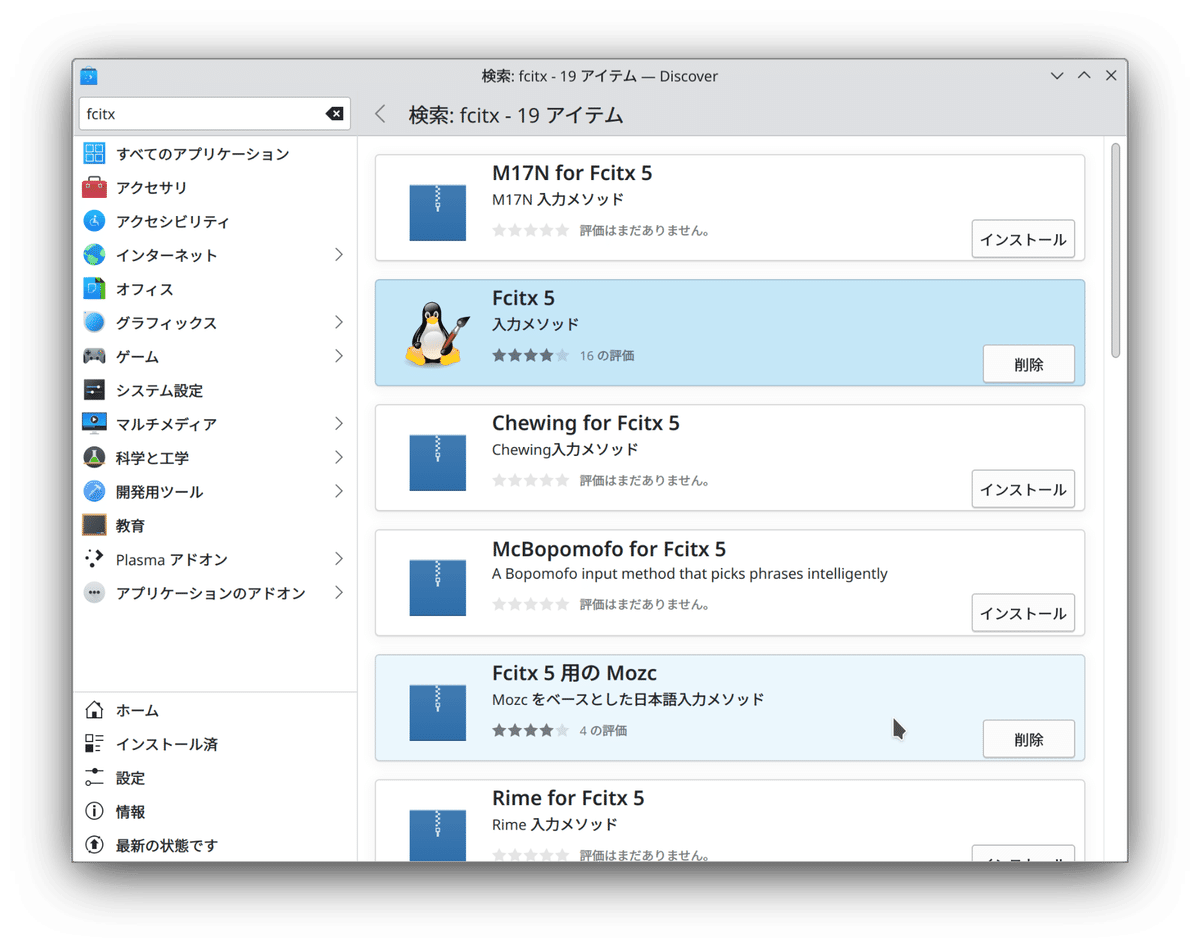Image resolution: width=1200 pixels, height=948 pixels.
Task: Click the Science and Engineering flask icon
Action: pos(94,457)
